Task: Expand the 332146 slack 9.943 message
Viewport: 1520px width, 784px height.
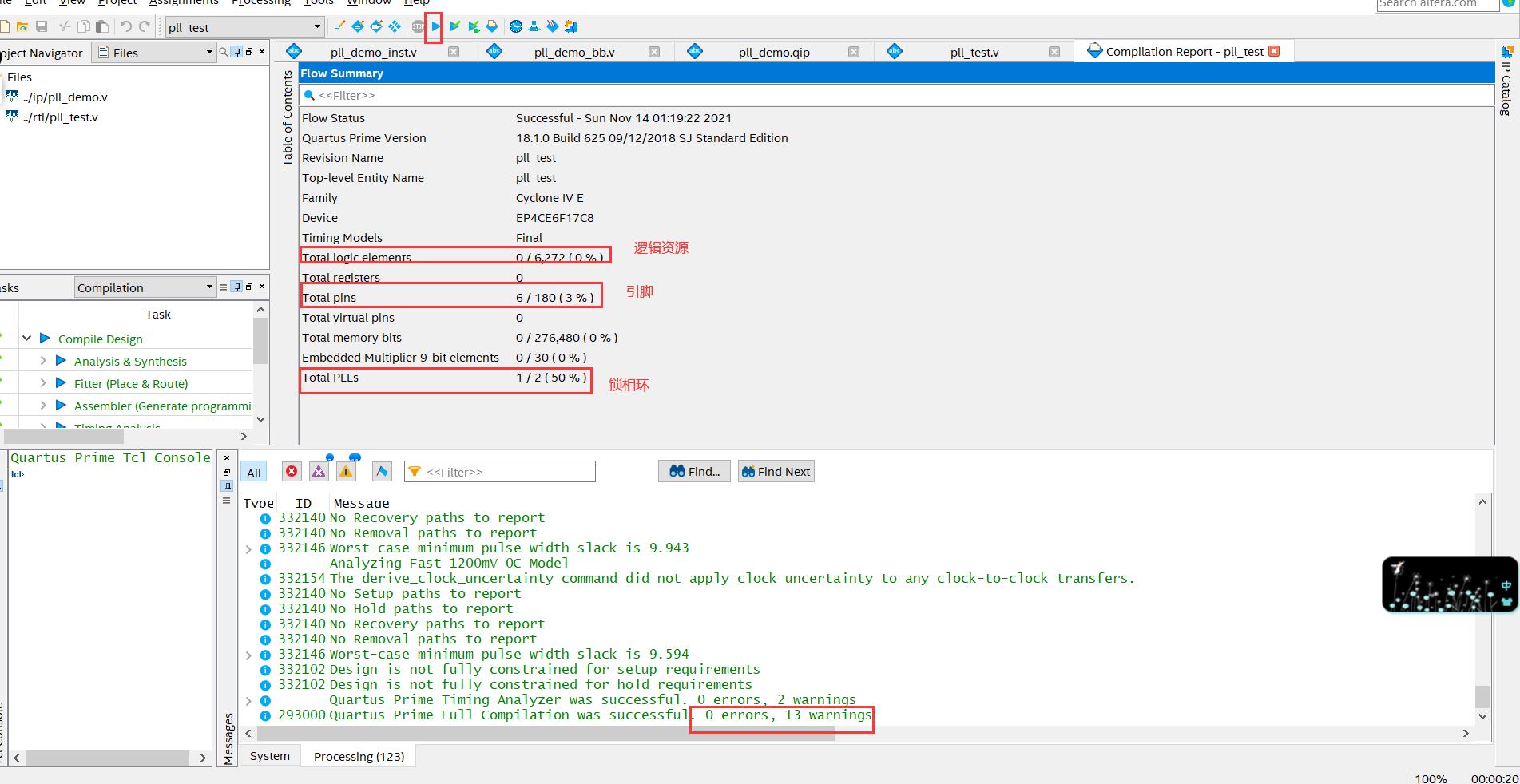Action: pos(248,548)
